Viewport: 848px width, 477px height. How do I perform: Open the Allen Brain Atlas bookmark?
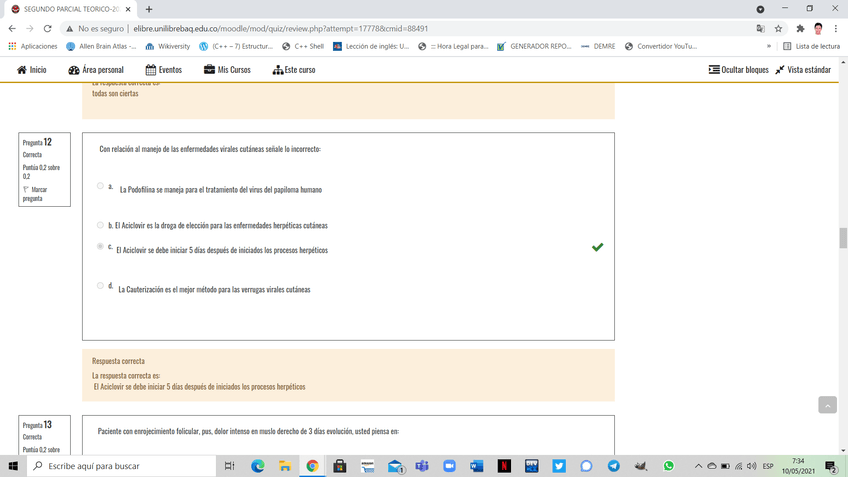point(101,47)
